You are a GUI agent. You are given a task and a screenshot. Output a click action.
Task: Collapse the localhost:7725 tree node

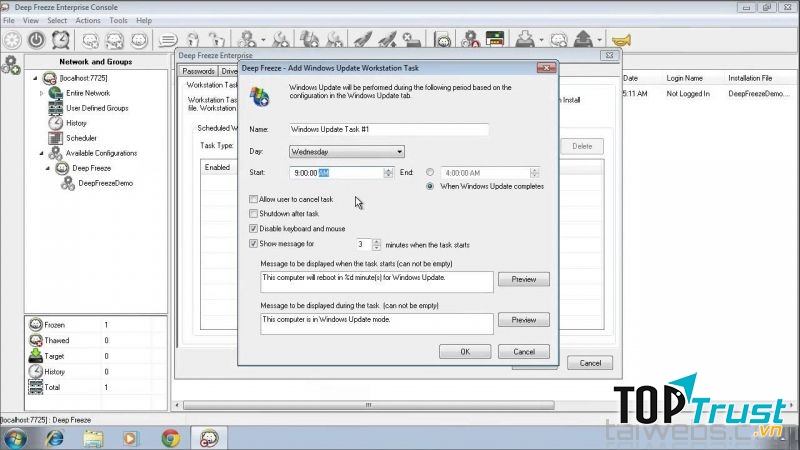(x=35, y=78)
